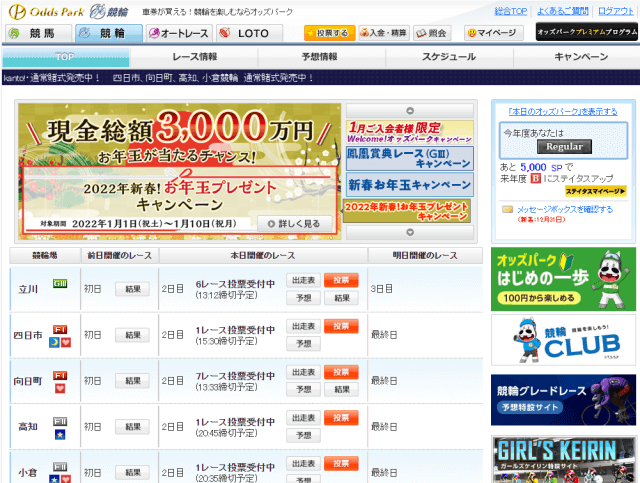Open the LOTO tab
This screenshot has width=640, height=483.
(249, 33)
